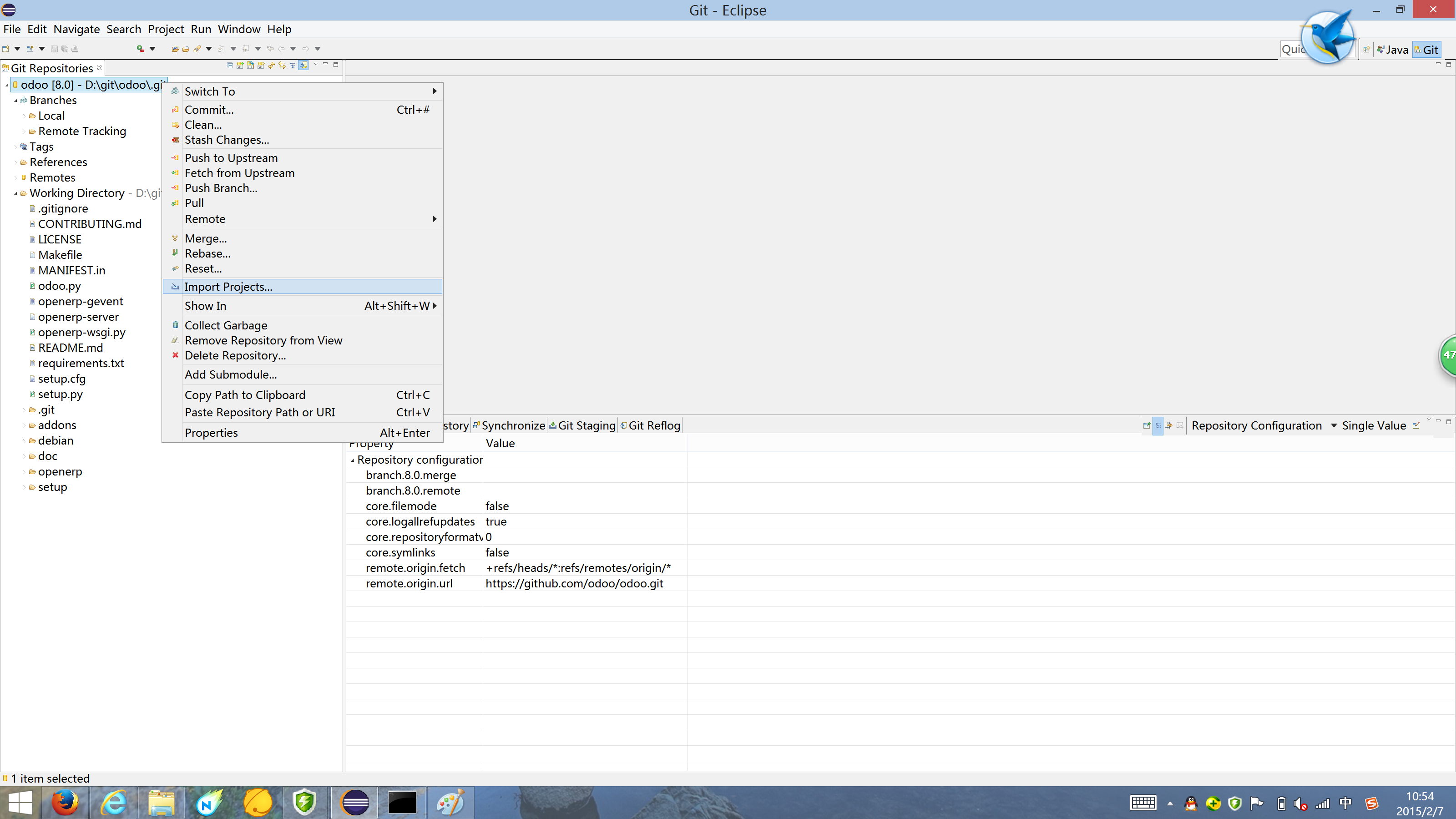Switch to the Java perspective

tap(1392, 50)
